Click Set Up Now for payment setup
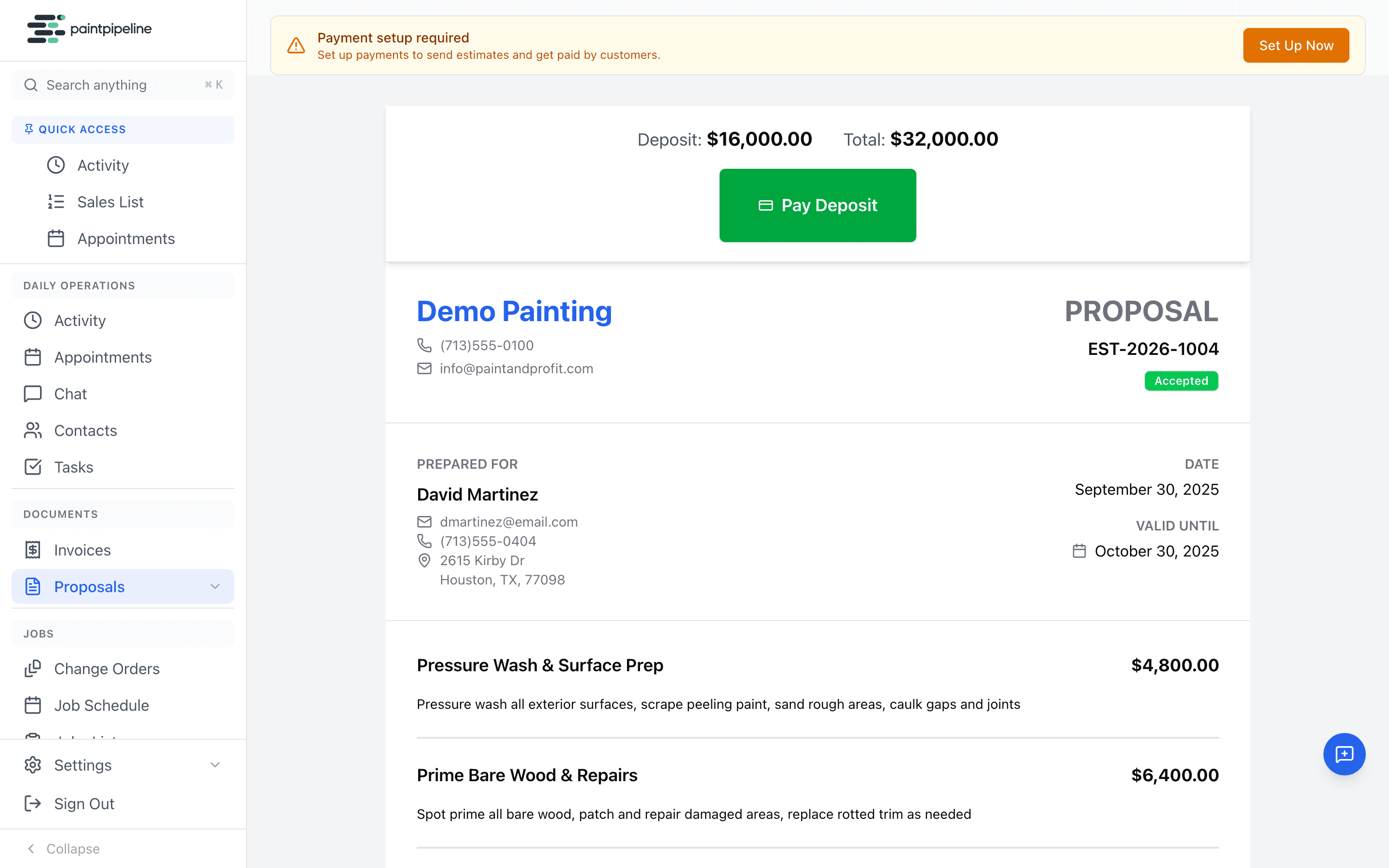 1295,45
